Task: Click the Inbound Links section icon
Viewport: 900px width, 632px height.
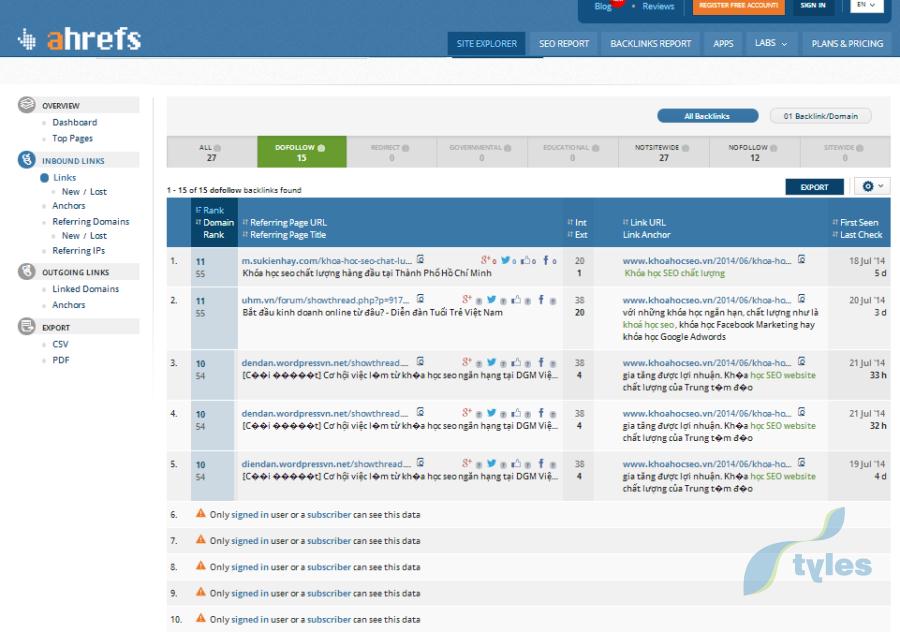Action: pyautogui.click(x=26, y=160)
